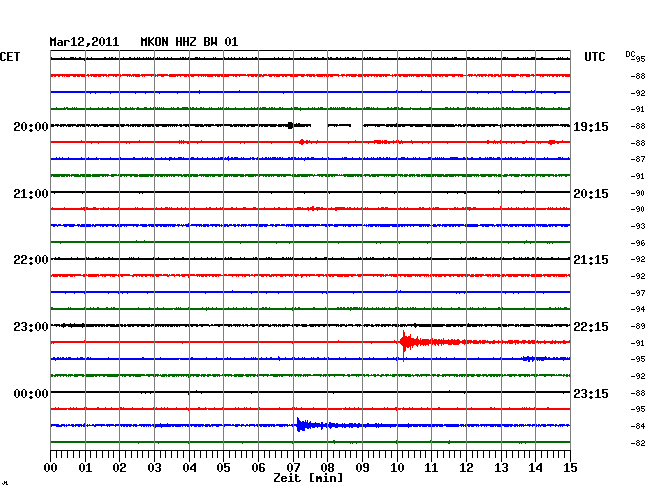Select the 20:00 CET row label
650x494 pixels.
(31, 126)
